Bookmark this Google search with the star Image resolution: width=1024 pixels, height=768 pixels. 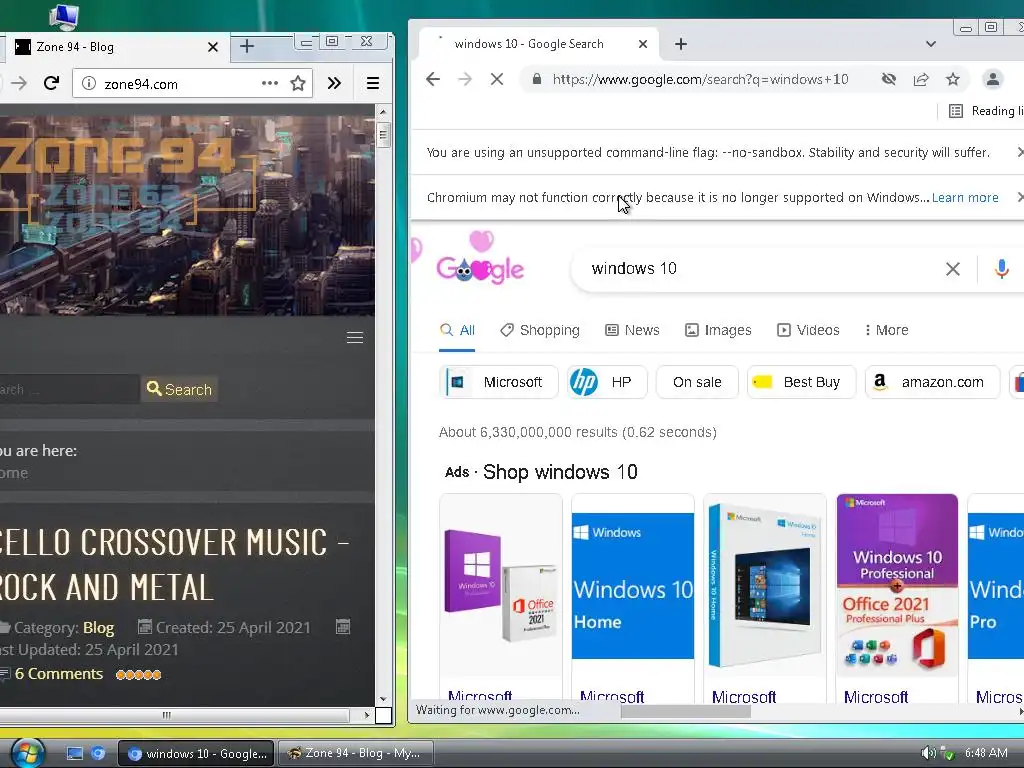point(953,79)
